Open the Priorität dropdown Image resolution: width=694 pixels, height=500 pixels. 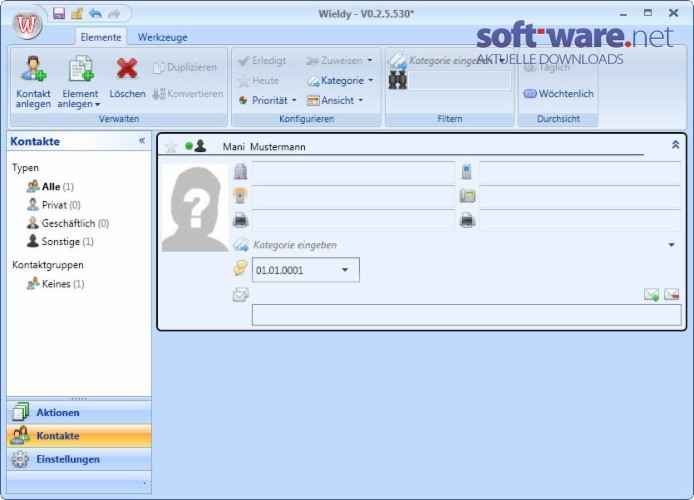click(x=267, y=100)
